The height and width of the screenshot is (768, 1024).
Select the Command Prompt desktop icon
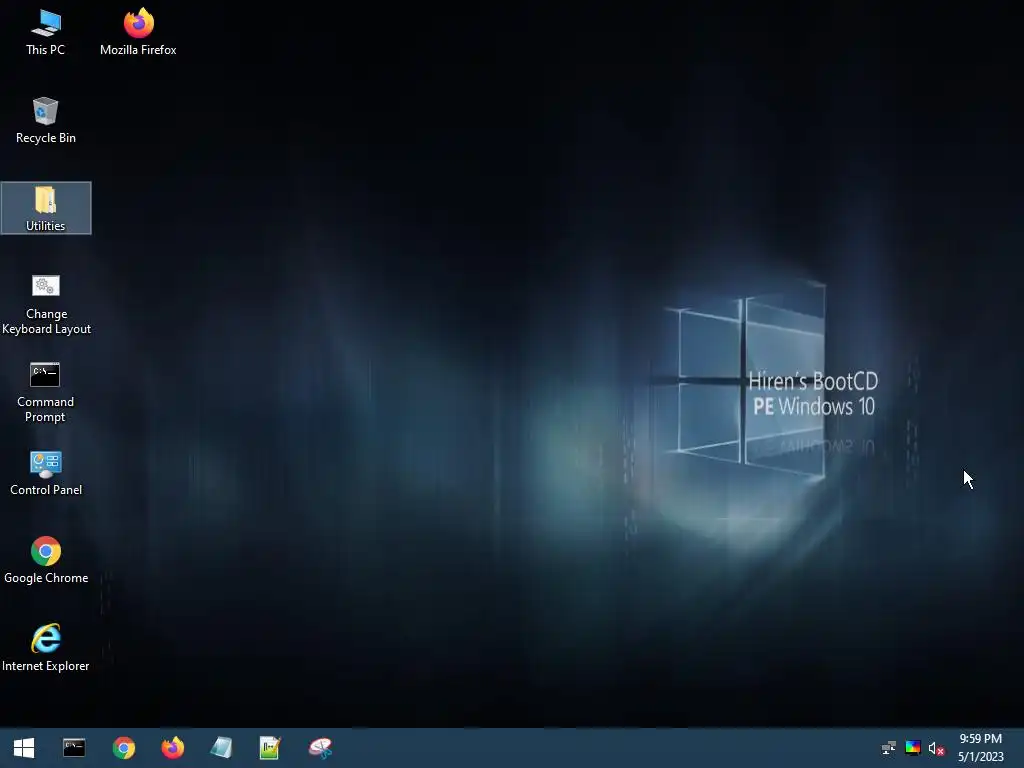click(45, 392)
